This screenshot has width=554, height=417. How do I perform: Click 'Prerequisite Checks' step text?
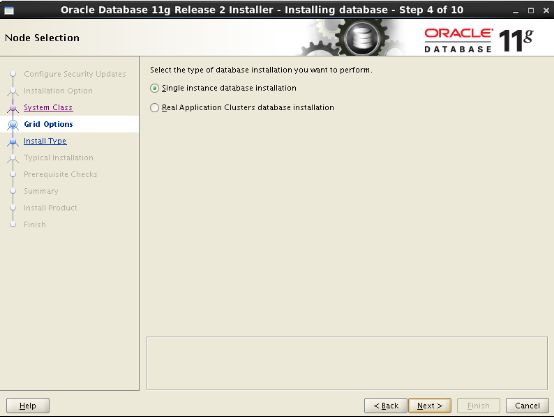point(60,174)
